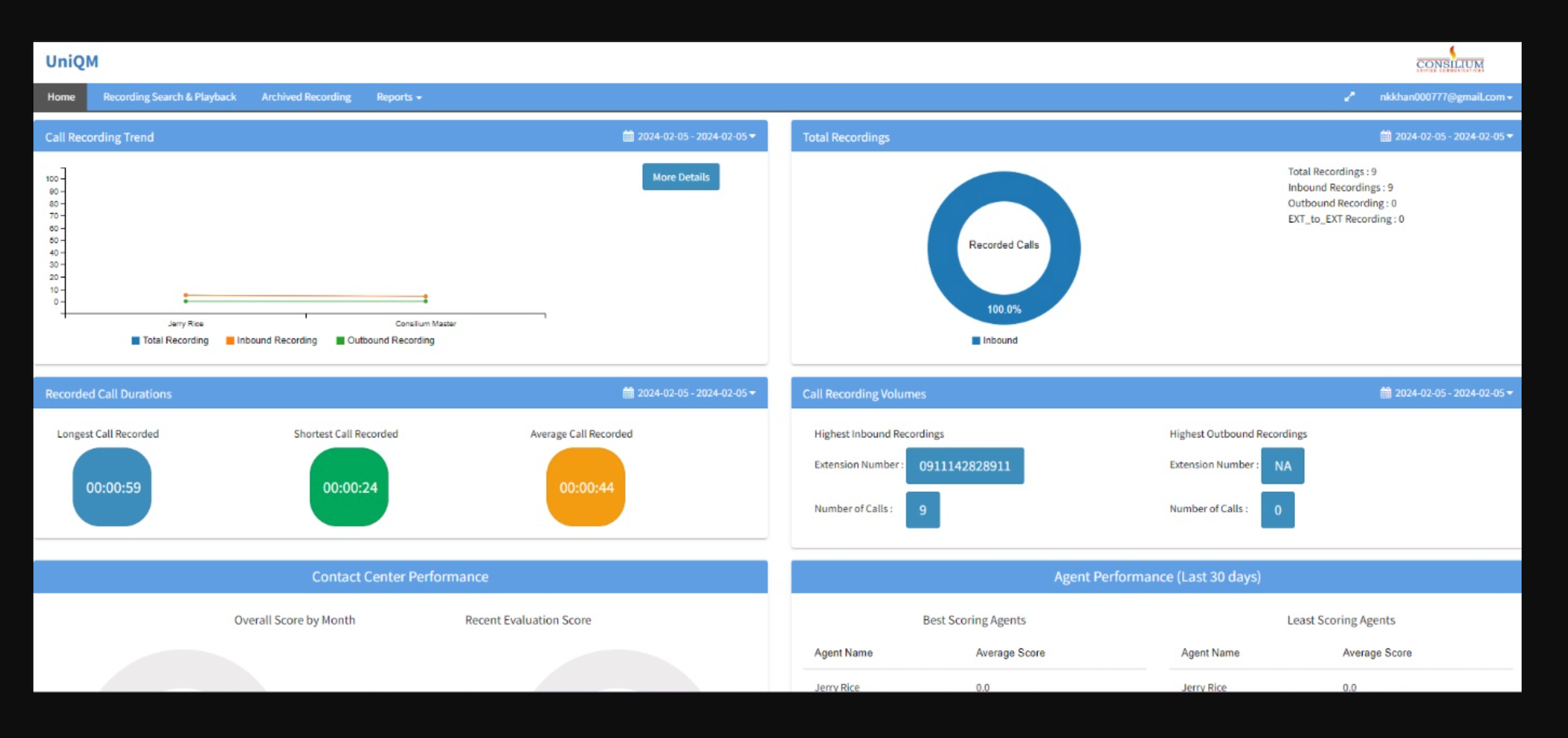
Task: Click the More Details button
Action: [x=680, y=177]
